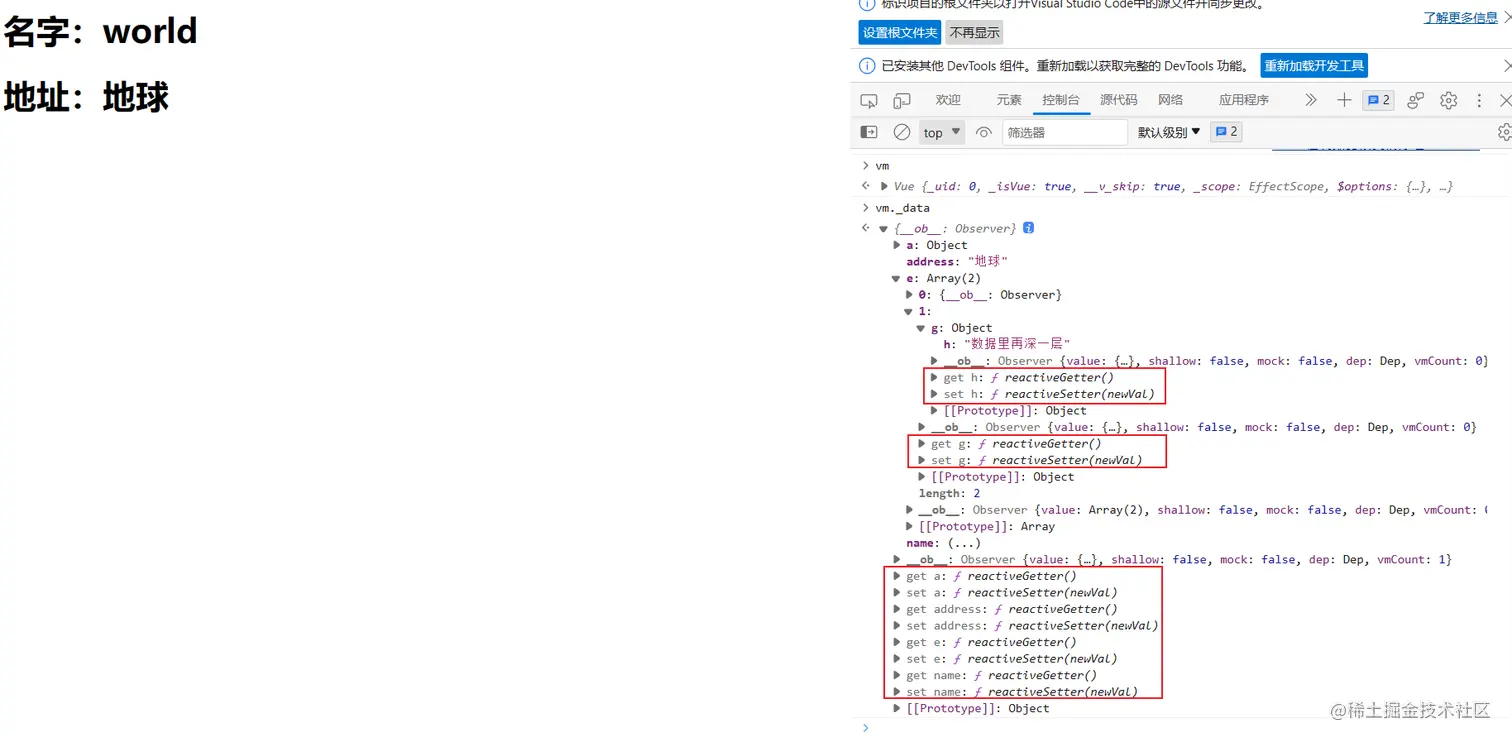This screenshot has width=1512, height=742.
Task: Switch to the 元素 tab
Action: 1009,100
